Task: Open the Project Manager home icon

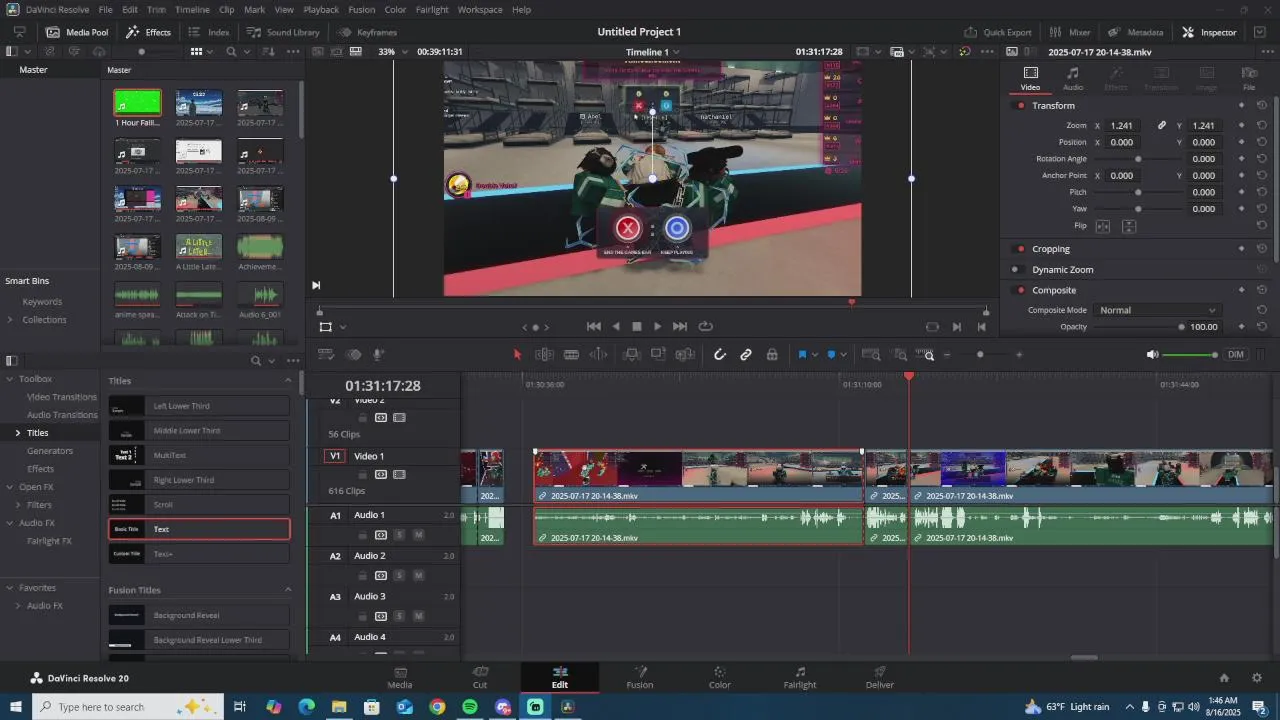Action: (1223, 678)
